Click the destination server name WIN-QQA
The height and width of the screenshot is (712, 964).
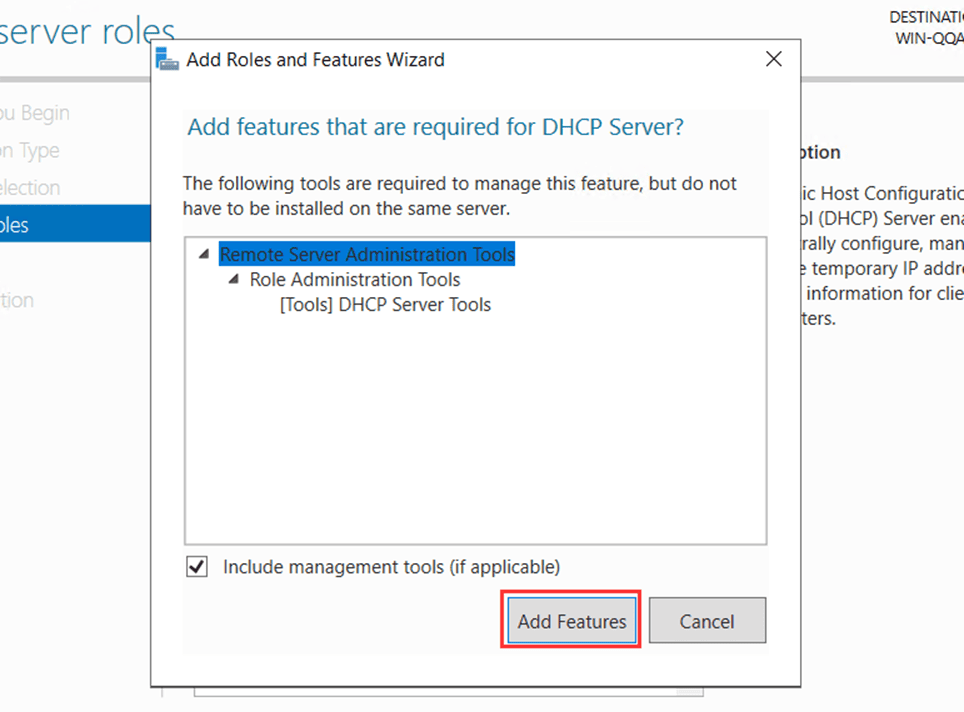click(931, 35)
